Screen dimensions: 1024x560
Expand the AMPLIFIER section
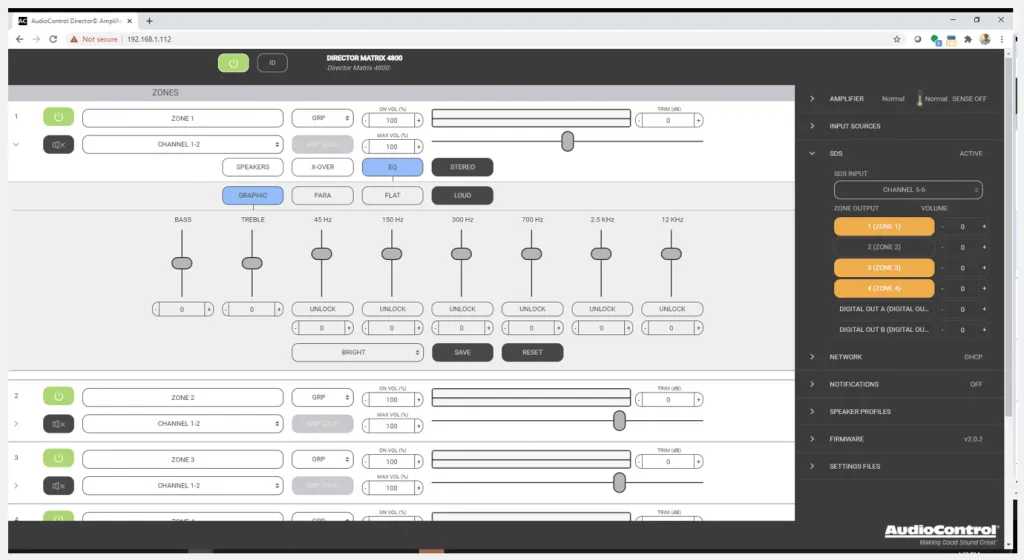click(x=812, y=99)
